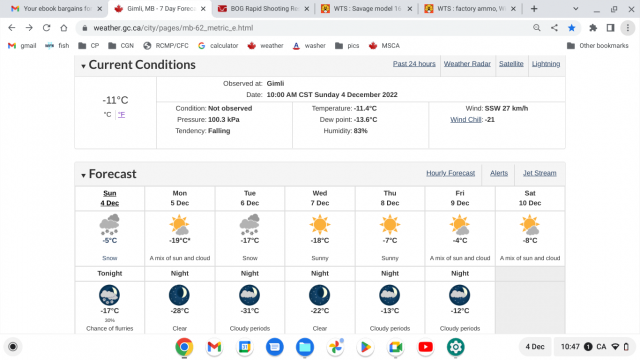This screenshot has height=360, width=640.
Task: Go back to the previous page
Action: click(x=11, y=28)
